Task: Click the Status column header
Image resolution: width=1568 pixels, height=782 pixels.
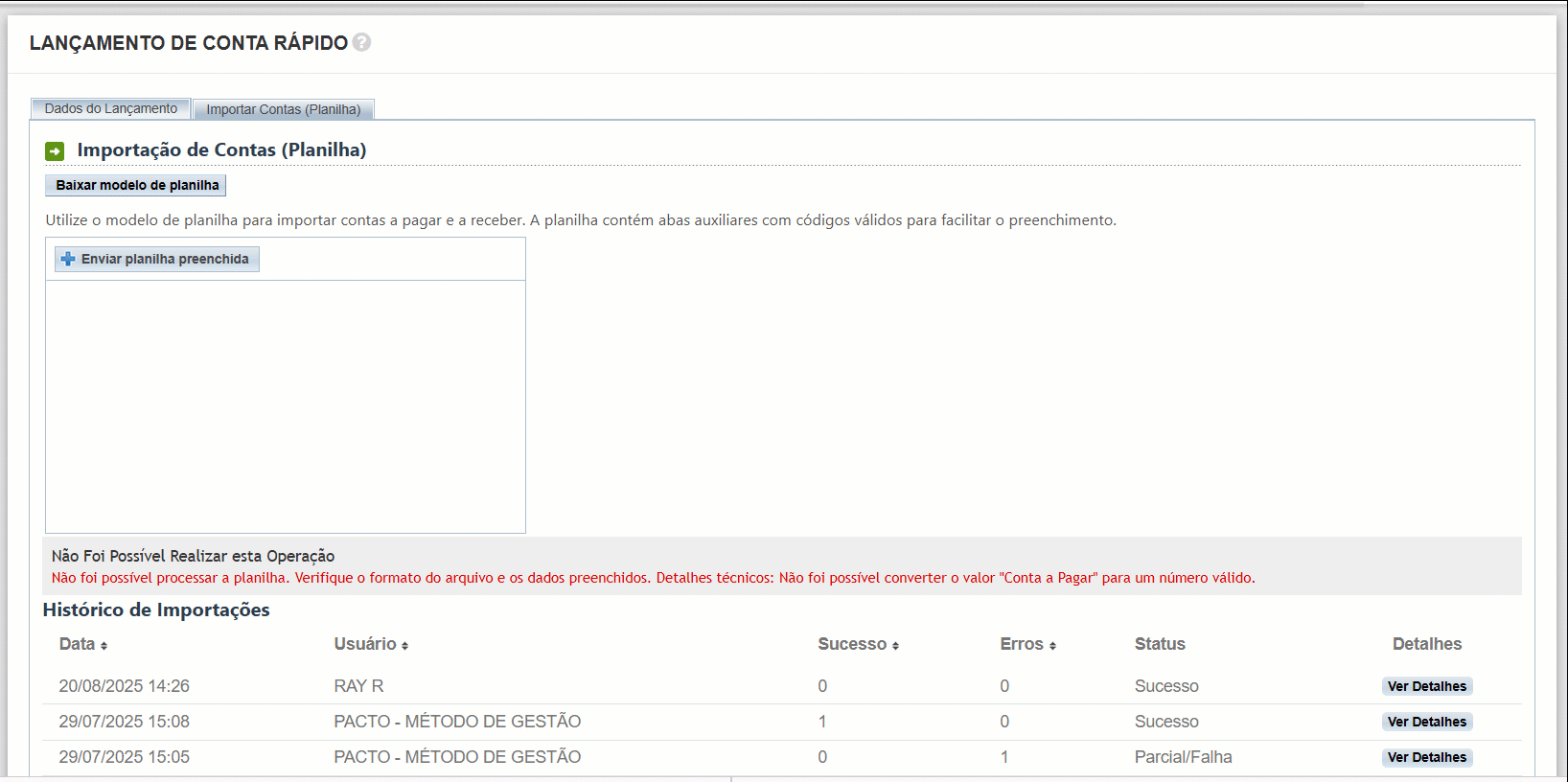Action: tap(1160, 644)
